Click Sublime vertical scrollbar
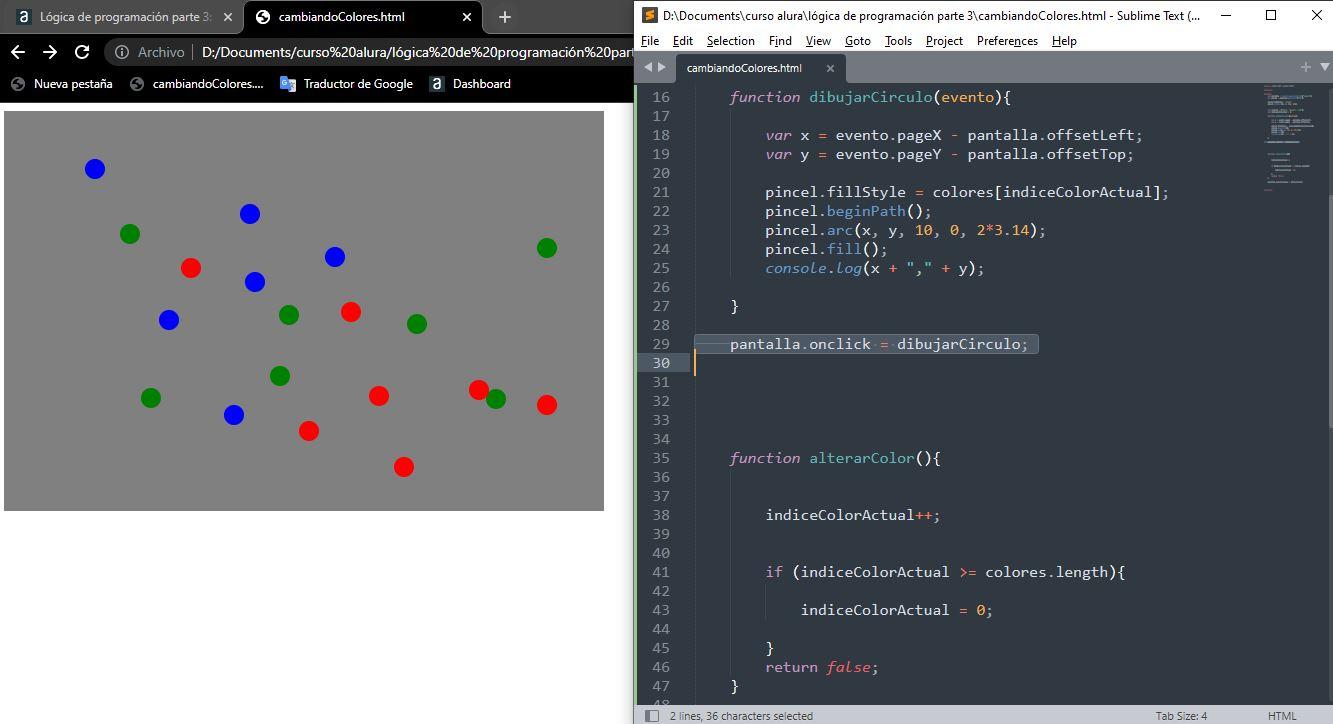1333x724 pixels. pyautogui.click(x=1328, y=311)
